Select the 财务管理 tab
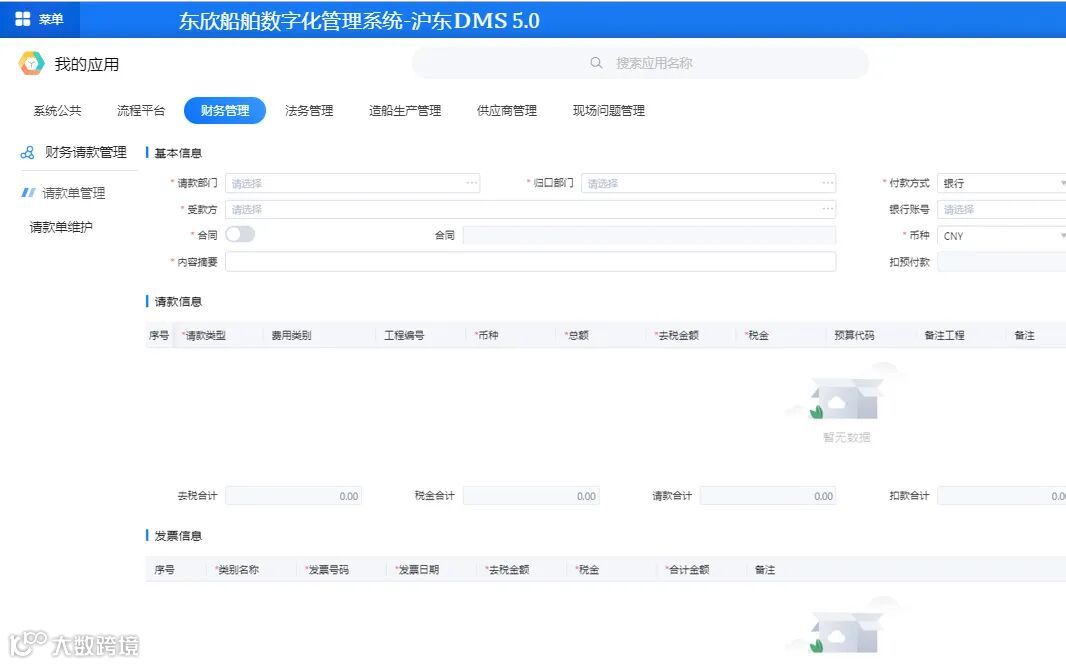 point(225,111)
